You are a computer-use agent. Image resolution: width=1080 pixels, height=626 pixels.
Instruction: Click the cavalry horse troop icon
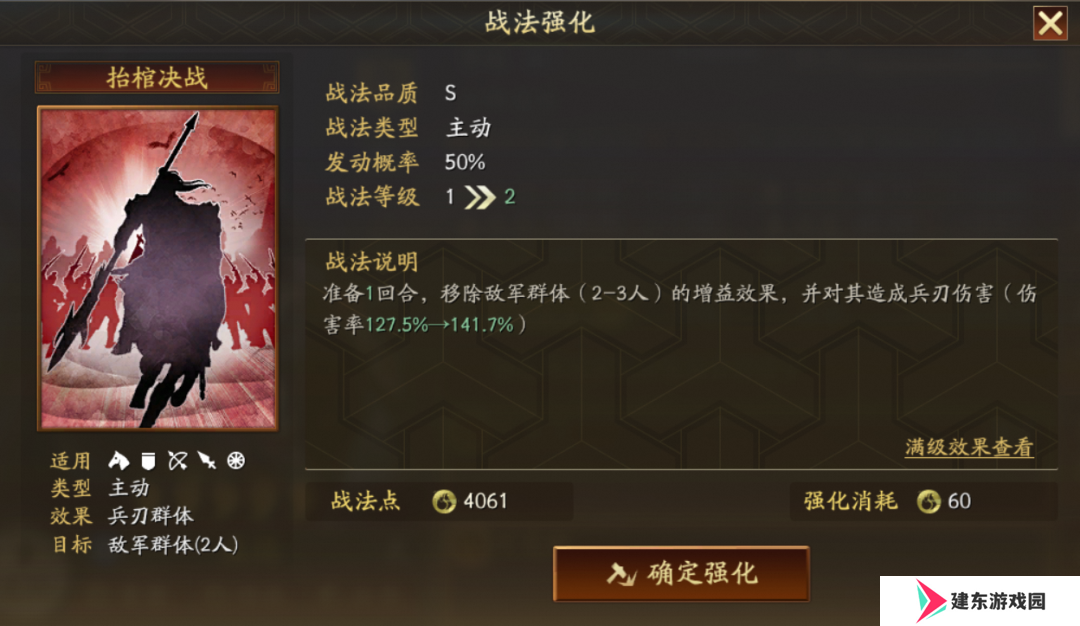point(118,460)
